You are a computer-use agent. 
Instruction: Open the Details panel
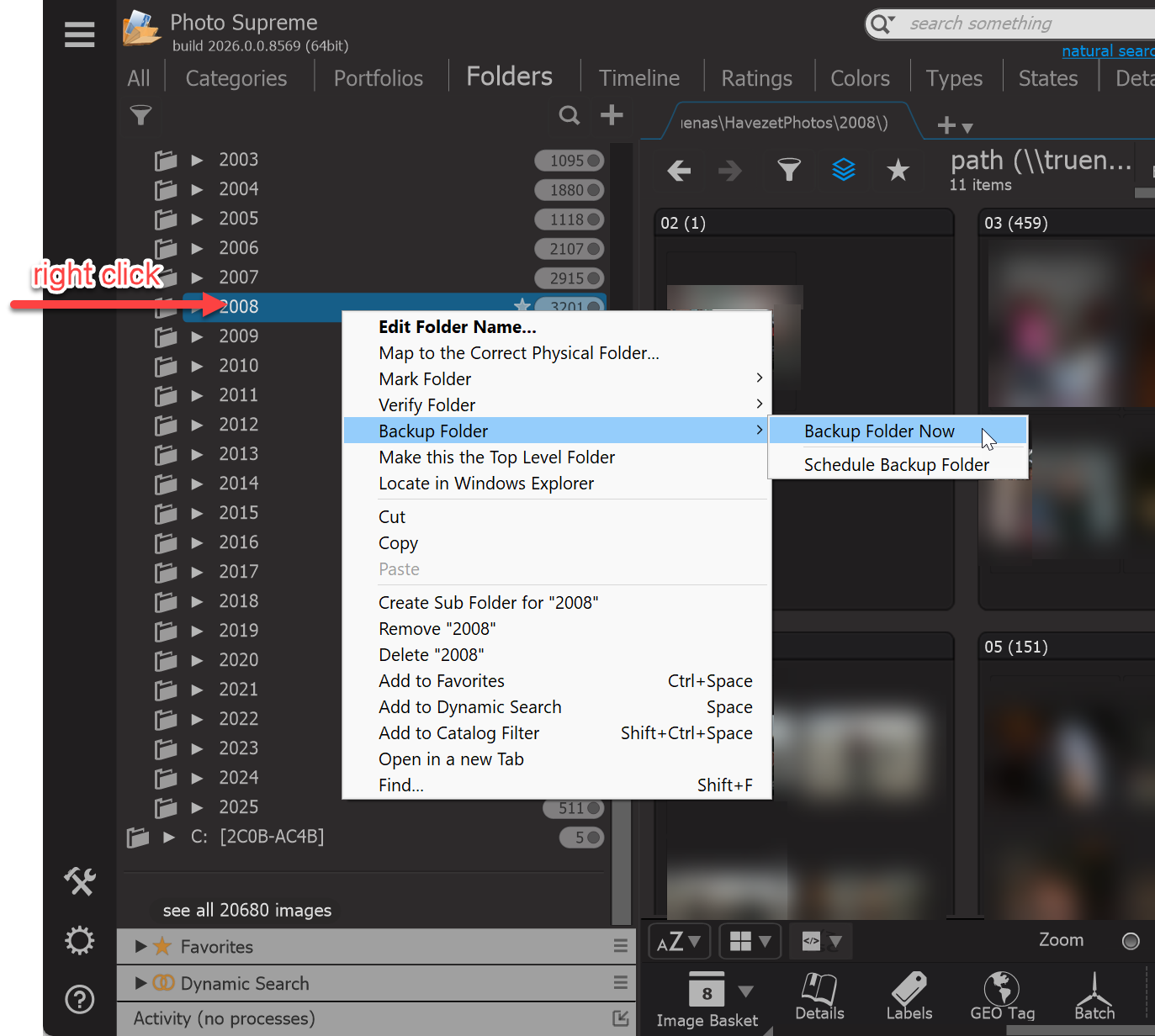coord(819,996)
